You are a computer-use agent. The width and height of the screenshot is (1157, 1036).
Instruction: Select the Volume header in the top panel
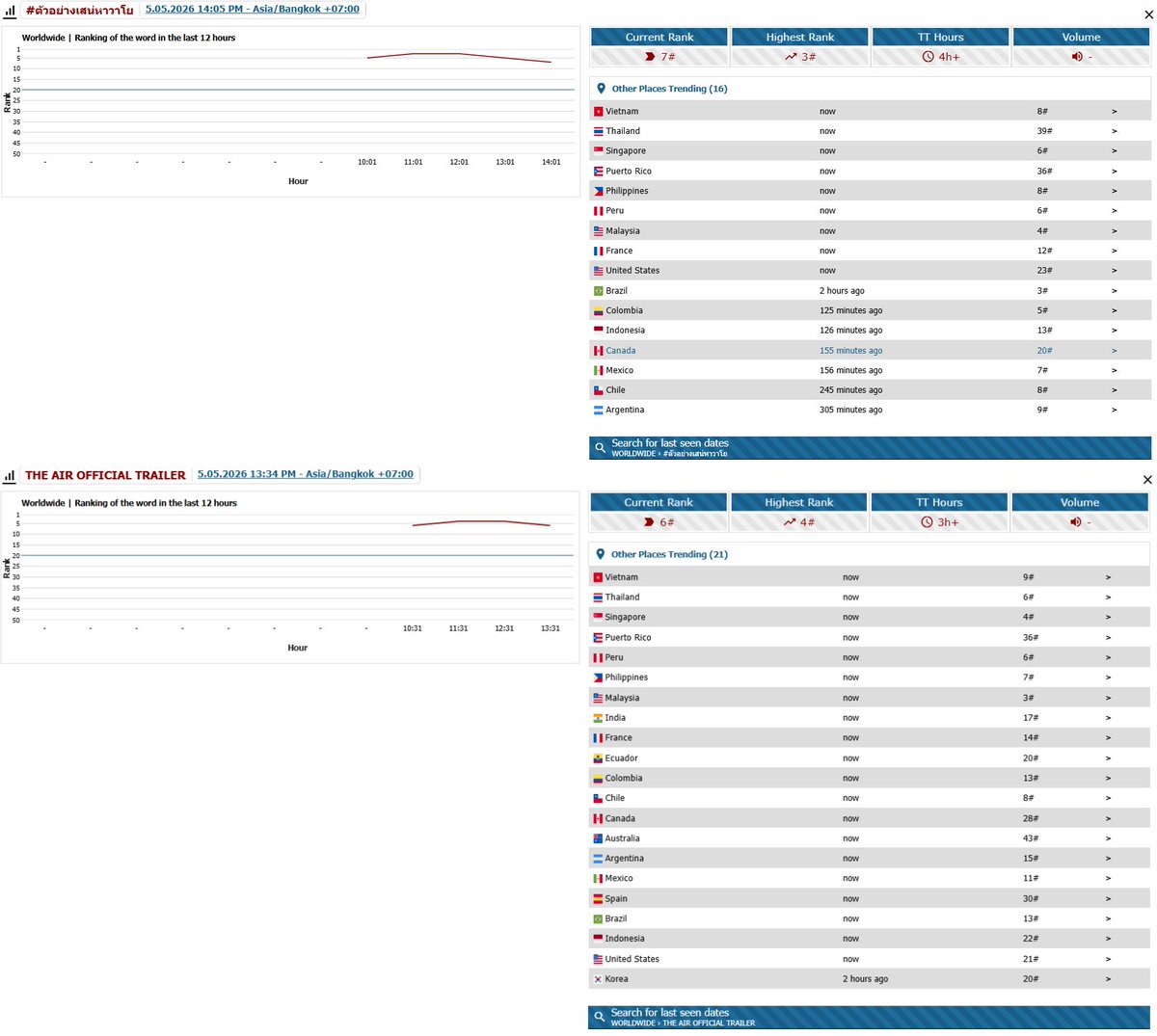coord(1082,37)
